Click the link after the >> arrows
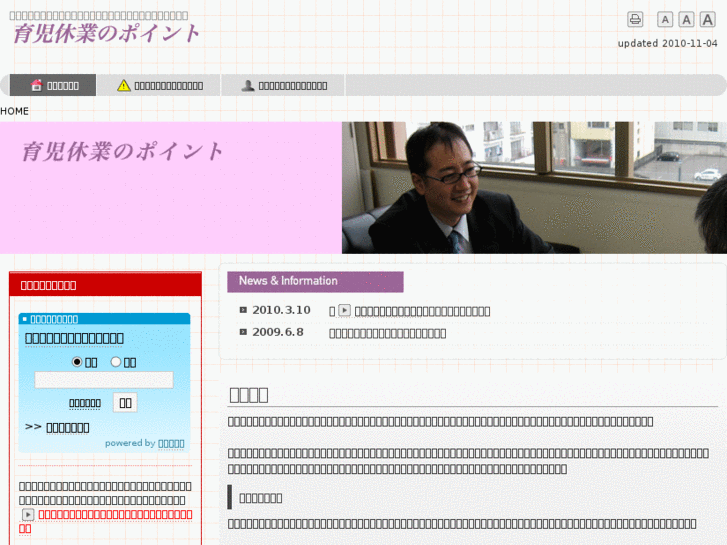Screen dimensions: 727x545 pos(68,428)
